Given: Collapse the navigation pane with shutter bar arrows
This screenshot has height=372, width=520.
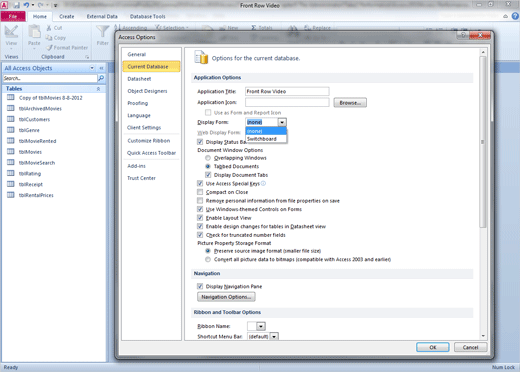Looking at the screenshot, I should pyautogui.click(x=102, y=68).
